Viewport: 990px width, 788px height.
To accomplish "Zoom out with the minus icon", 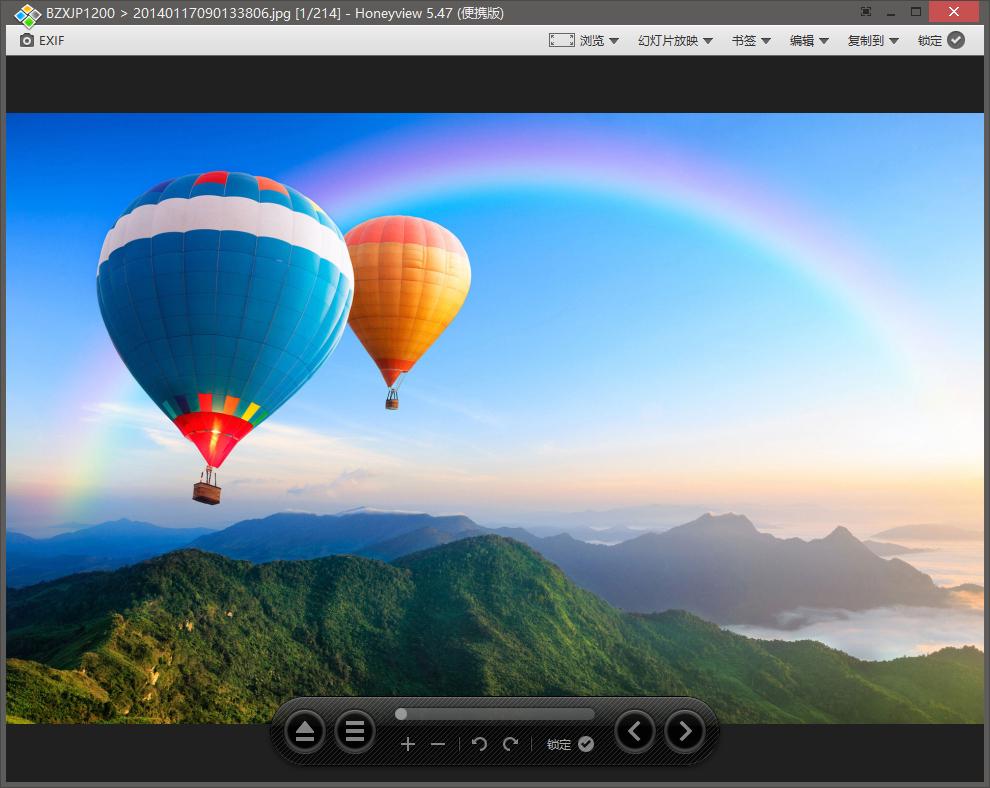I will point(438,744).
